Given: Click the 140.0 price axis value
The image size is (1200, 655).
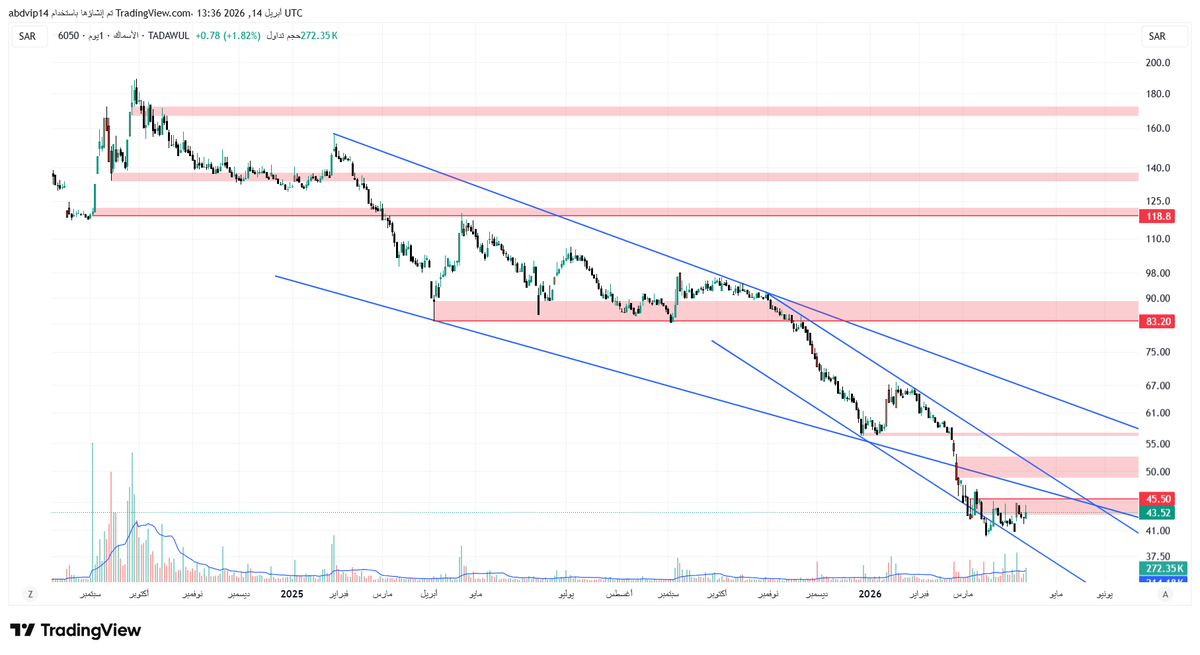Looking at the screenshot, I should coord(1158,169).
